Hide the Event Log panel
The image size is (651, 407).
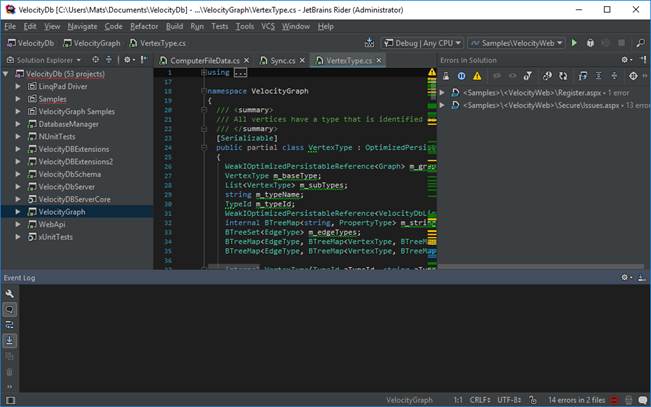642,277
